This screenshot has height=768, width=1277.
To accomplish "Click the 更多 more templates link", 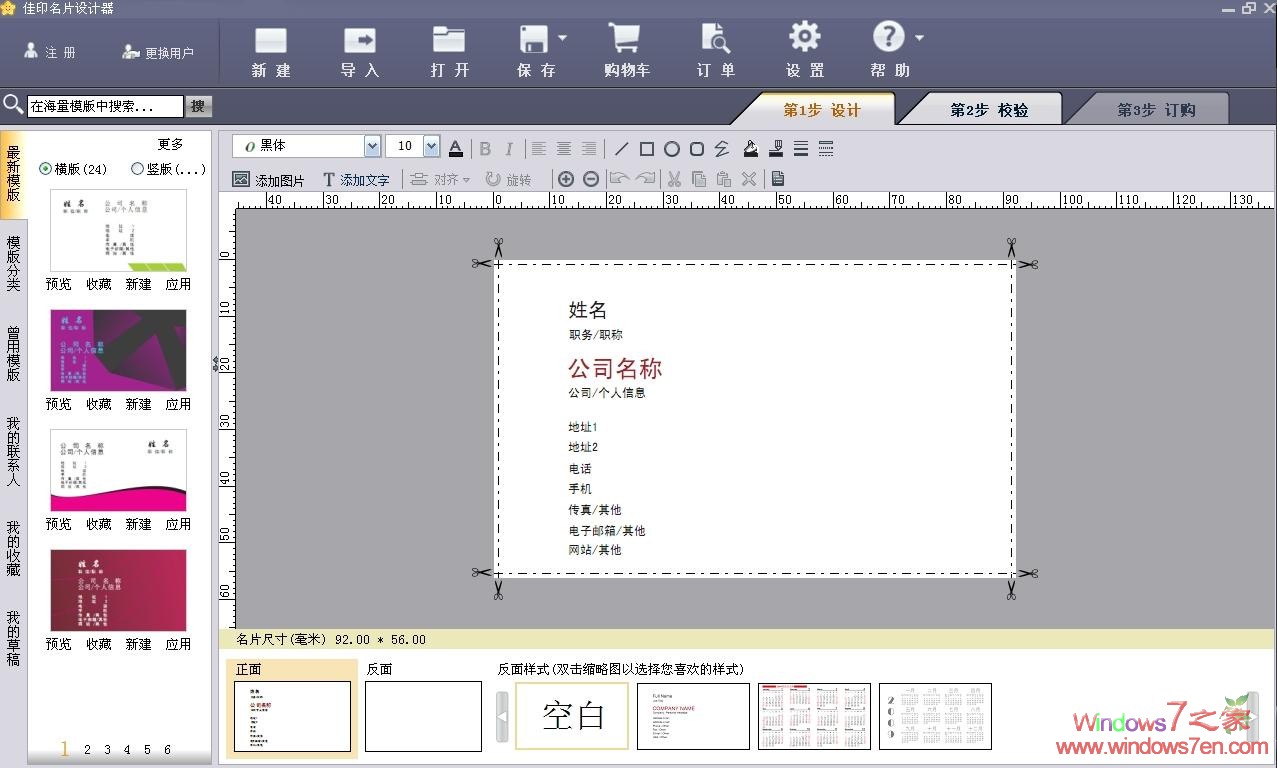I will (171, 144).
